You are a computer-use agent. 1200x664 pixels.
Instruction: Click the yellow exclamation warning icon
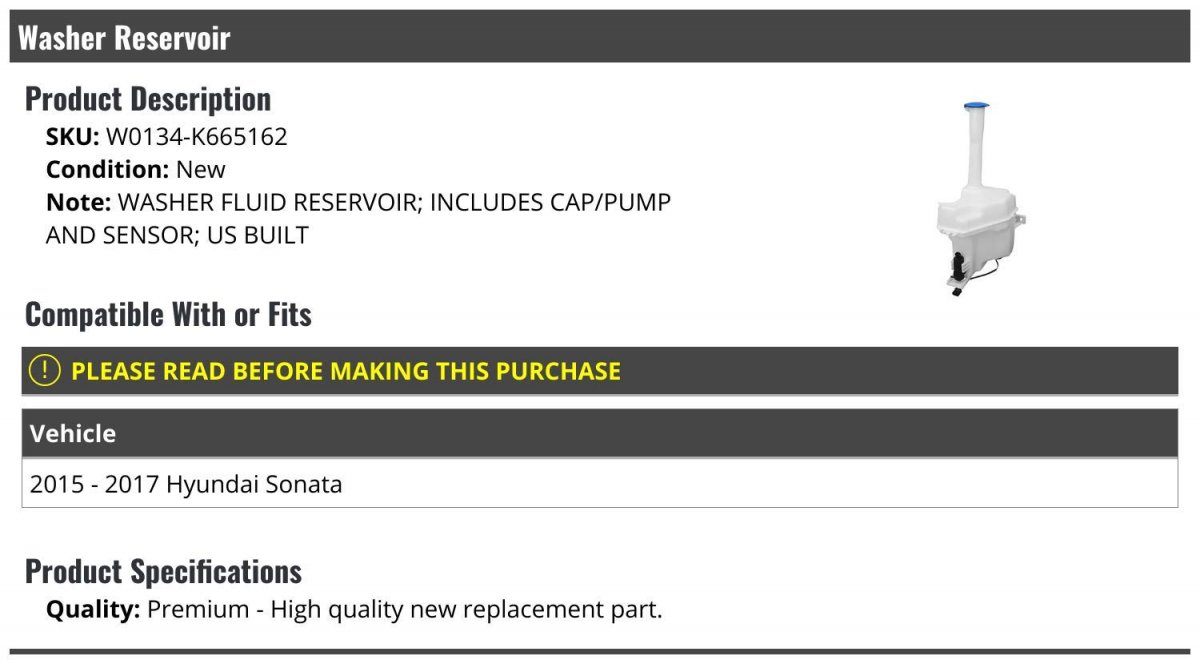(x=45, y=370)
